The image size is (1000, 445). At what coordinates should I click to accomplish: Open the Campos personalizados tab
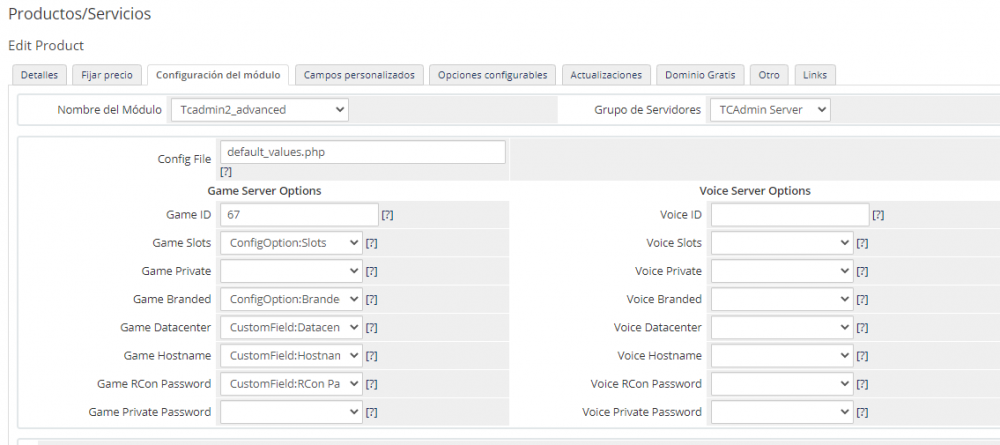click(x=360, y=75)
